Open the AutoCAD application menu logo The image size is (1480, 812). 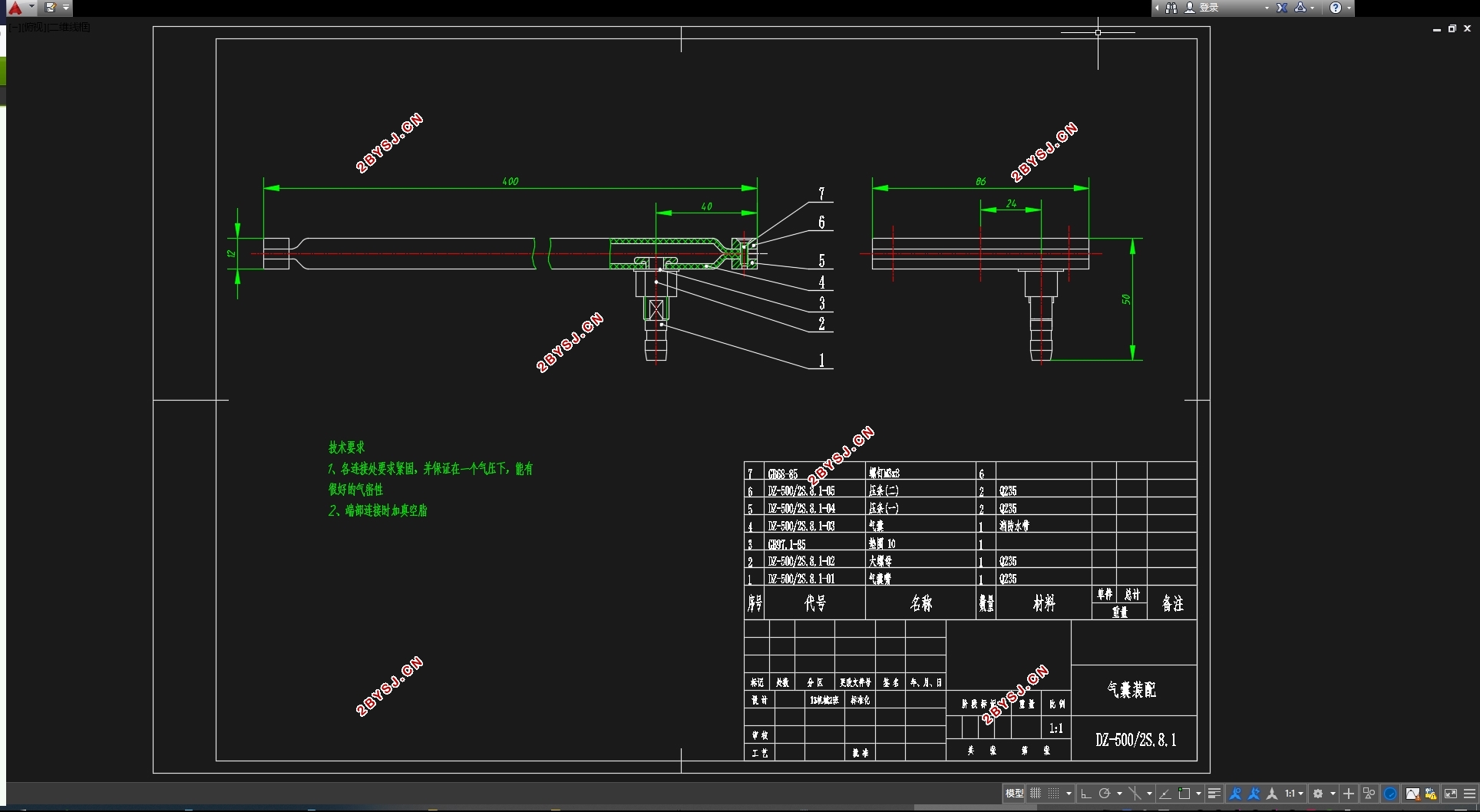[15, 8]
